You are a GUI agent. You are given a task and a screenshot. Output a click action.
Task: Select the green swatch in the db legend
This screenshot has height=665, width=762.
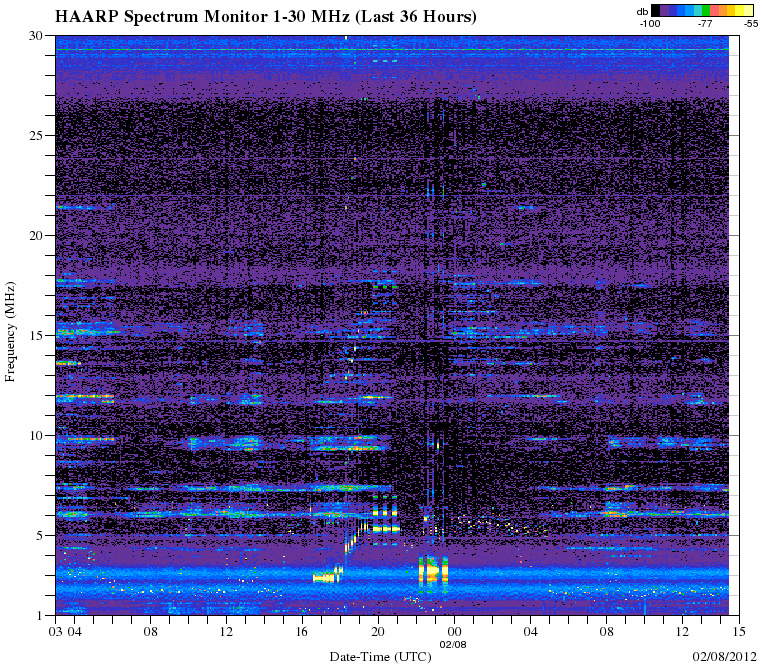point(706,10)
